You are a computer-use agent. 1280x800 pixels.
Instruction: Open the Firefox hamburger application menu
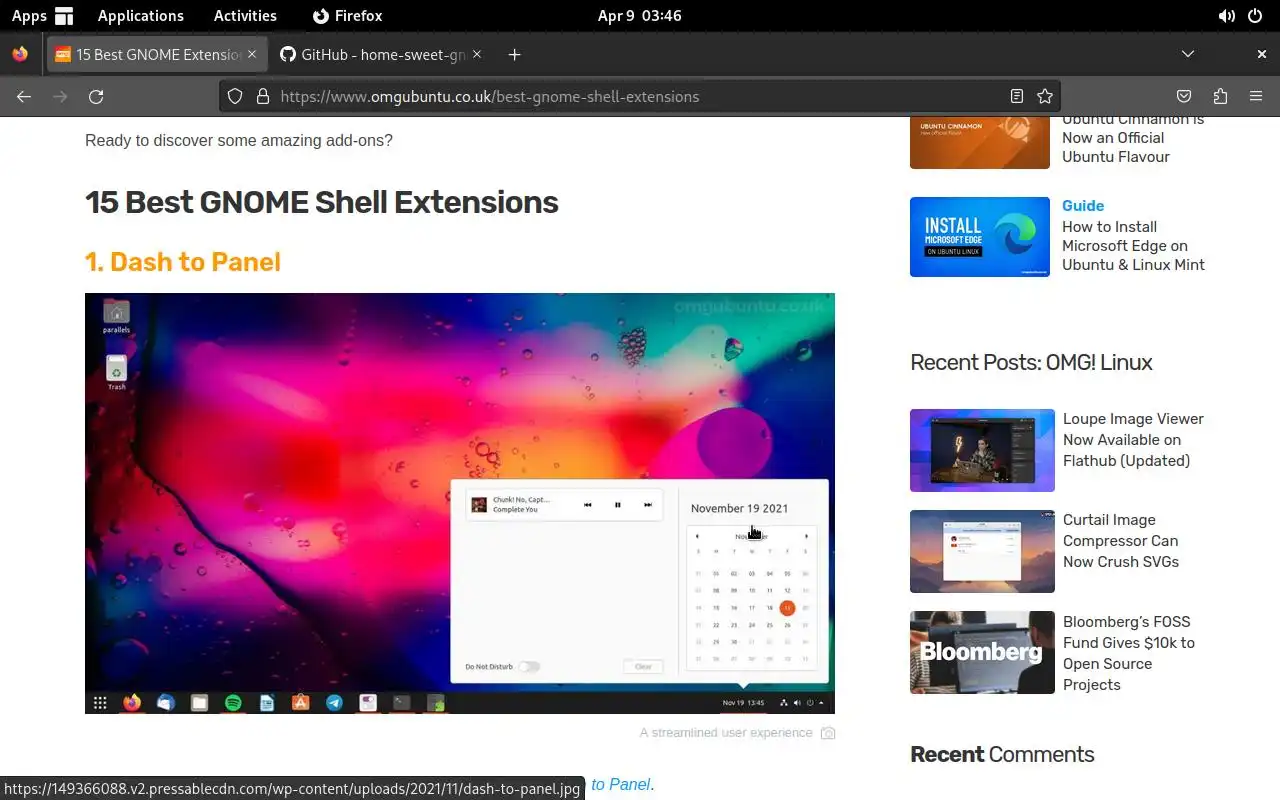pos(1256,97)
